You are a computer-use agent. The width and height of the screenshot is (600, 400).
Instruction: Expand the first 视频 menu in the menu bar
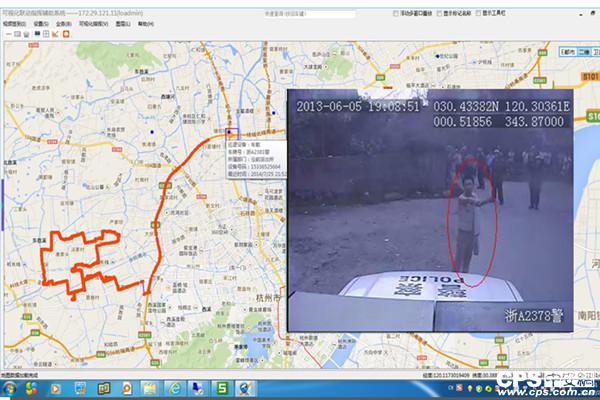(x=14, y=21)
